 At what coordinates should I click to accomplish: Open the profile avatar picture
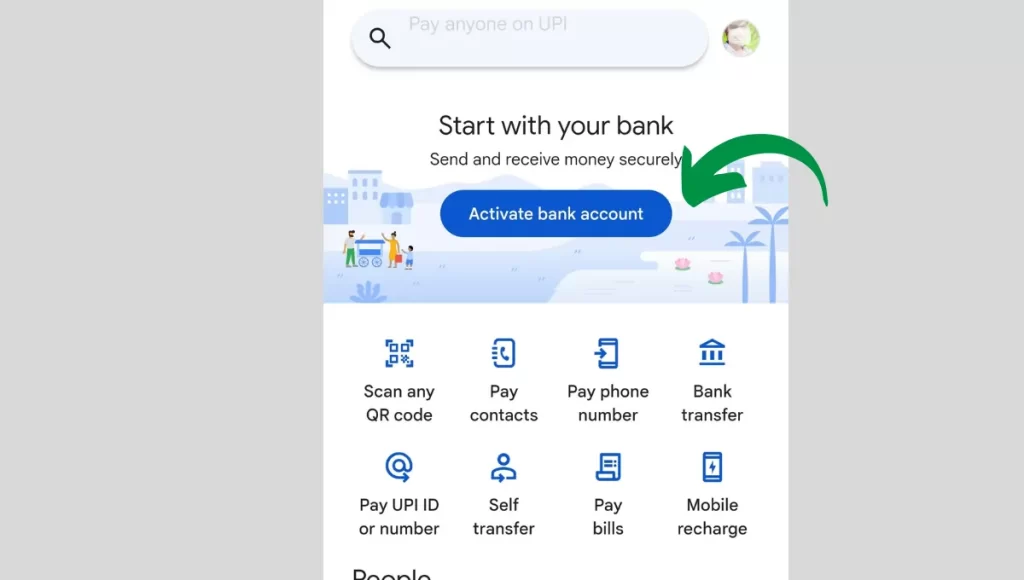click(741, 38)
